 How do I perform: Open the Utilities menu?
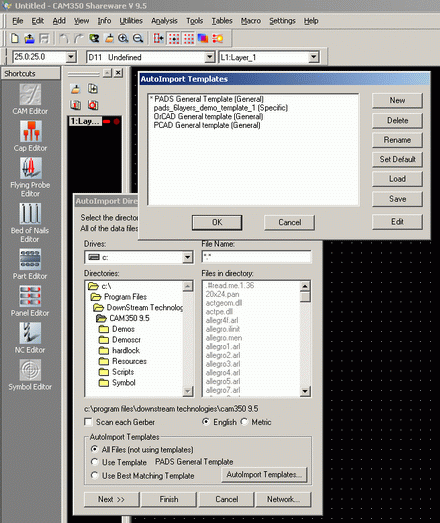[131, 21]
